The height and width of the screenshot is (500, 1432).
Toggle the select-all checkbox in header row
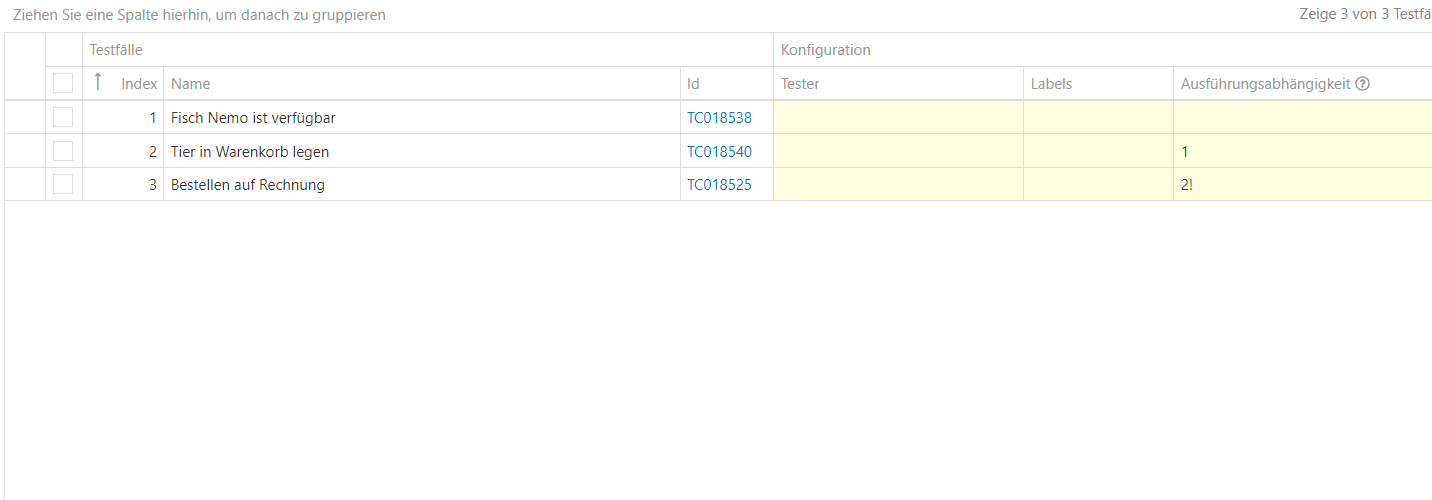tap(63, 84)
